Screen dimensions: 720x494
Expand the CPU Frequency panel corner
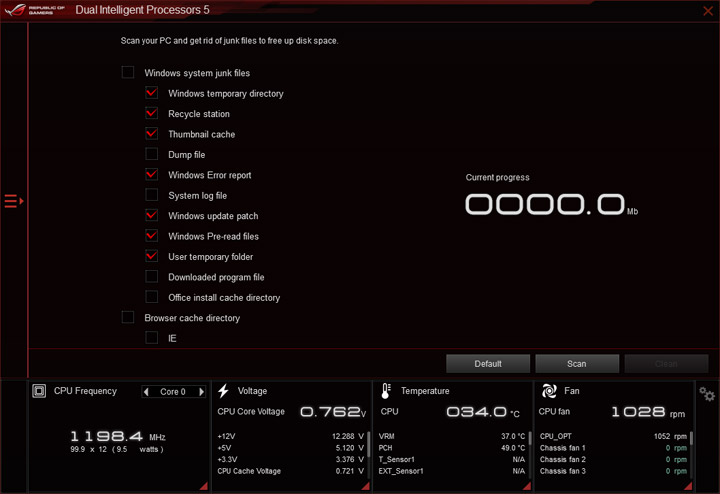pyautogui.click(x=204, y=486)
